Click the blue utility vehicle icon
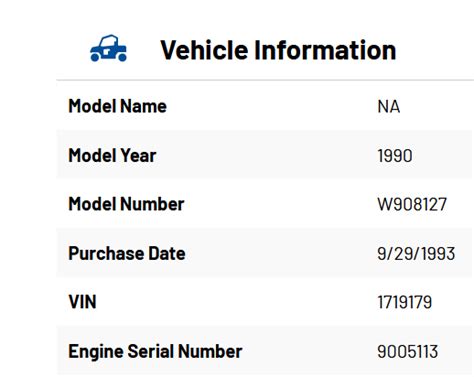 [108, 48]
